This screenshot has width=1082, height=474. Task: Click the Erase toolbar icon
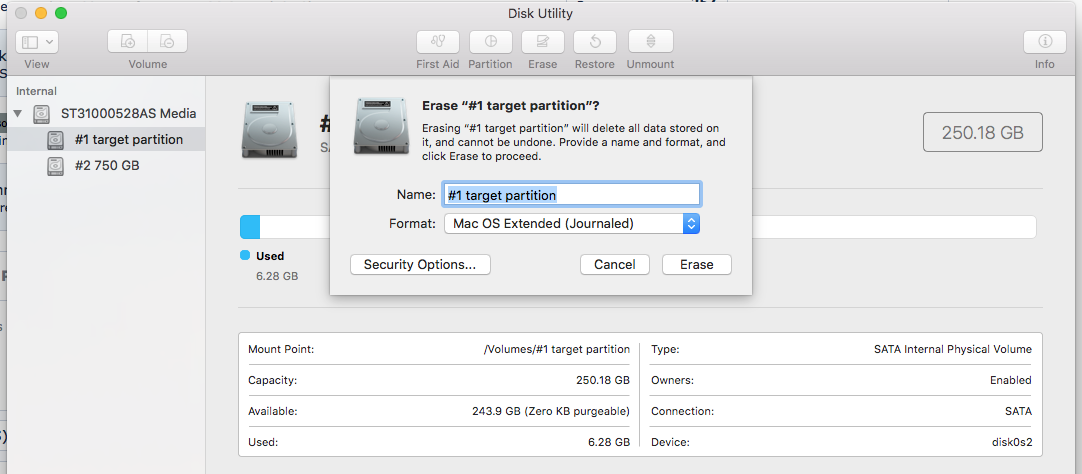coord(542,42)
